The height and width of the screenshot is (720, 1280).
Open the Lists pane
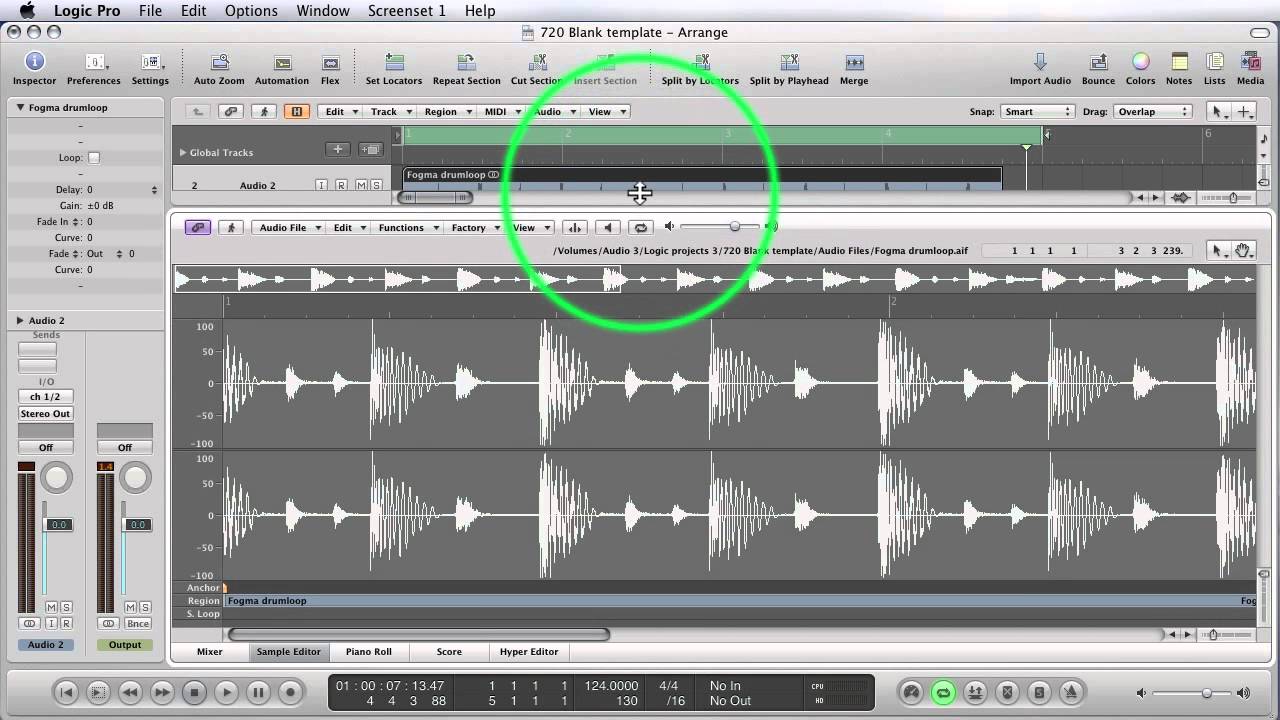click(x=1214, y=68)
